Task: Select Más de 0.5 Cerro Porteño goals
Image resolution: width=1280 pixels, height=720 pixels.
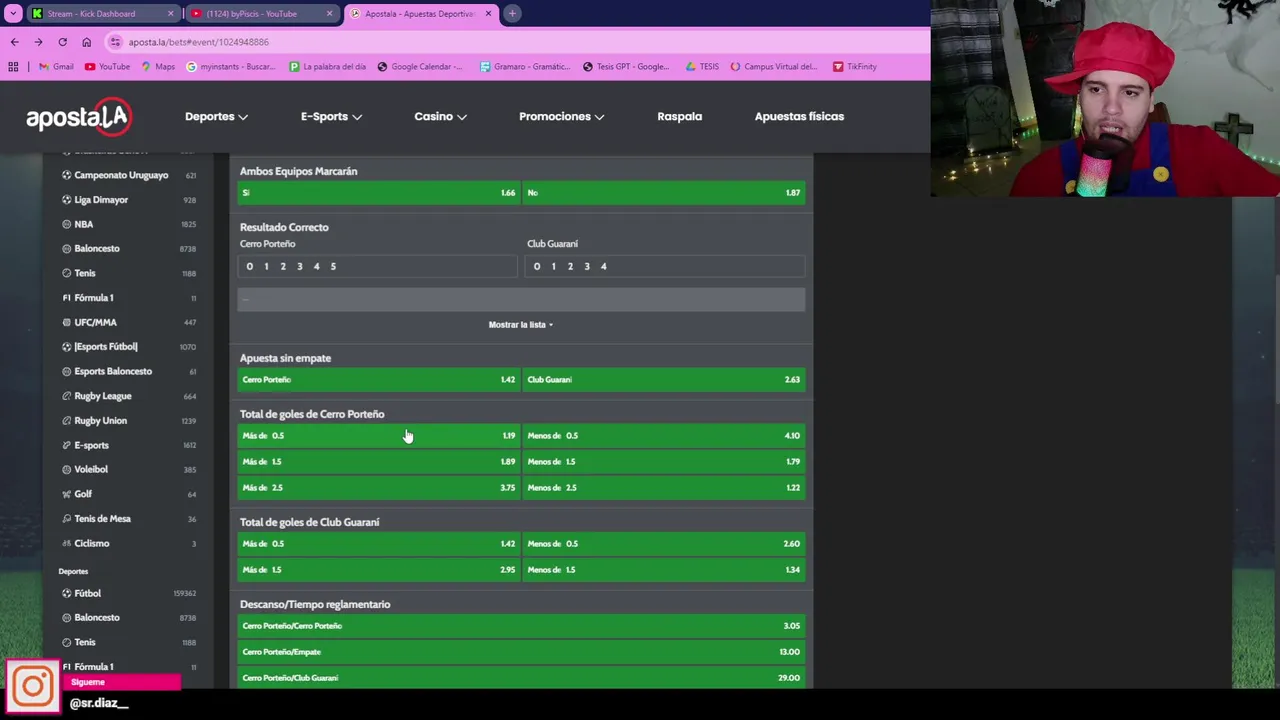Action: pyautogui.click(x=378, y=436)
